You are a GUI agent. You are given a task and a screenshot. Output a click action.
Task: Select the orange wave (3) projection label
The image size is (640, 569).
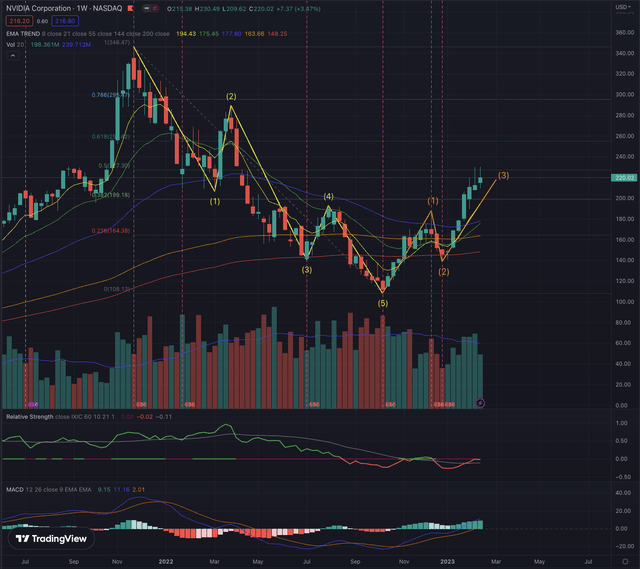pyautogui.click(x=503, y=175)
